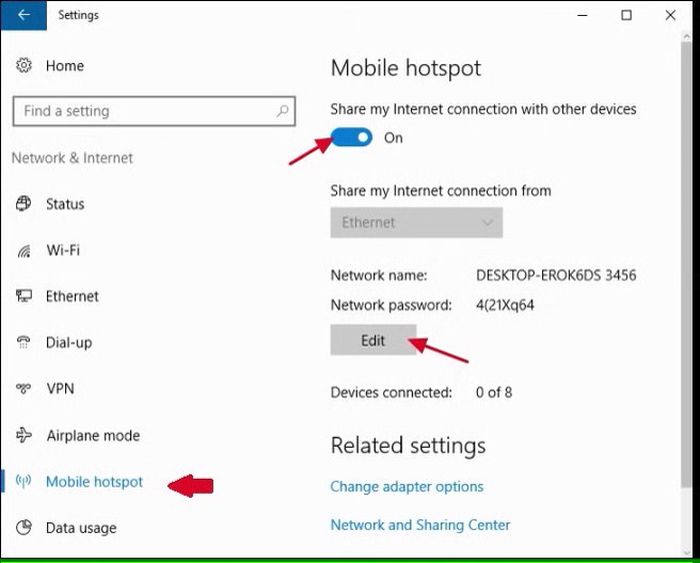Go to the Status section

(x=65, y=204)
